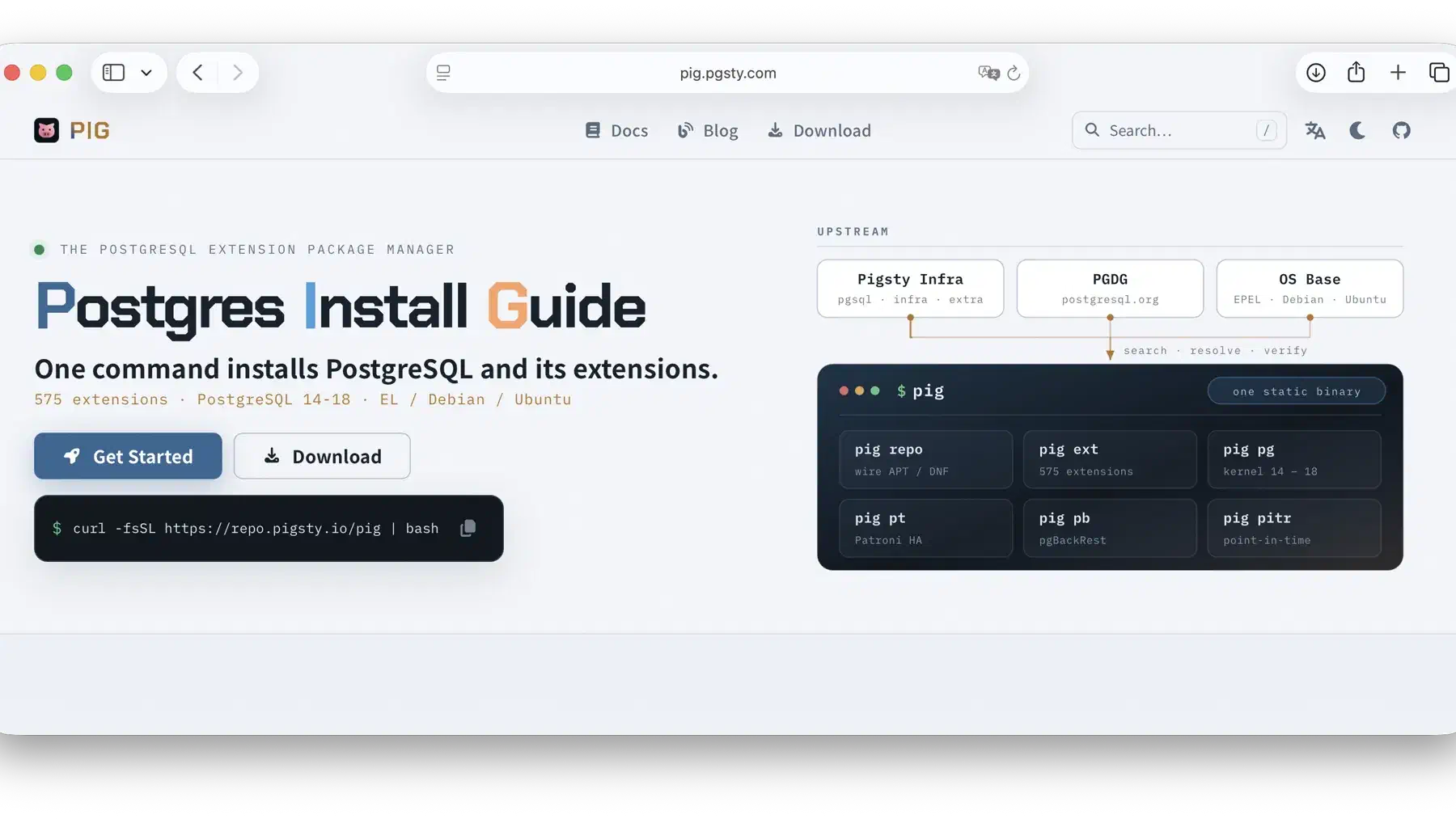Click Download in the top navigation
The height and width of the screenshot is (819, 1456).
point(819,130)
